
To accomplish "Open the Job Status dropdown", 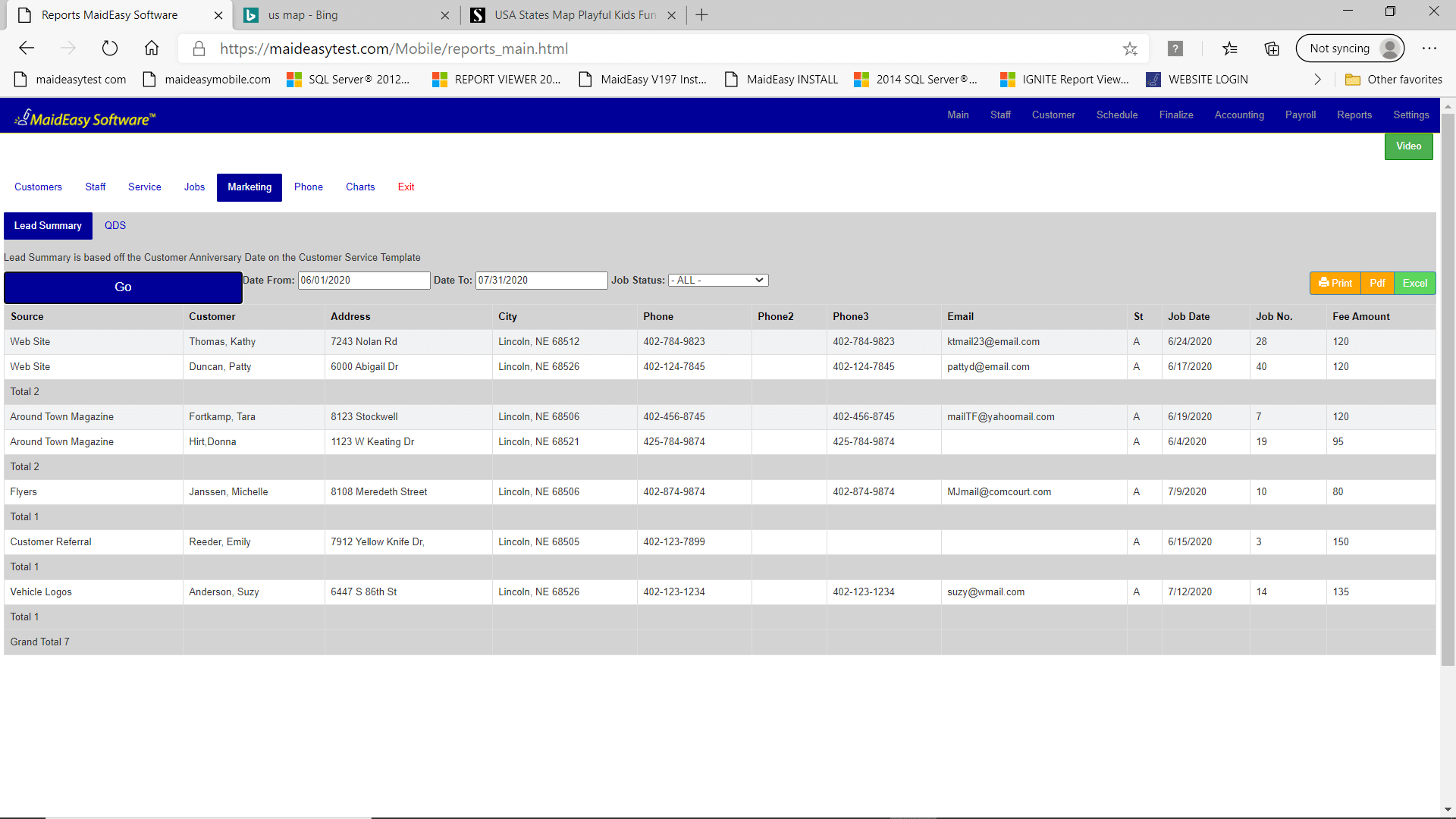I will coord(718,281).
